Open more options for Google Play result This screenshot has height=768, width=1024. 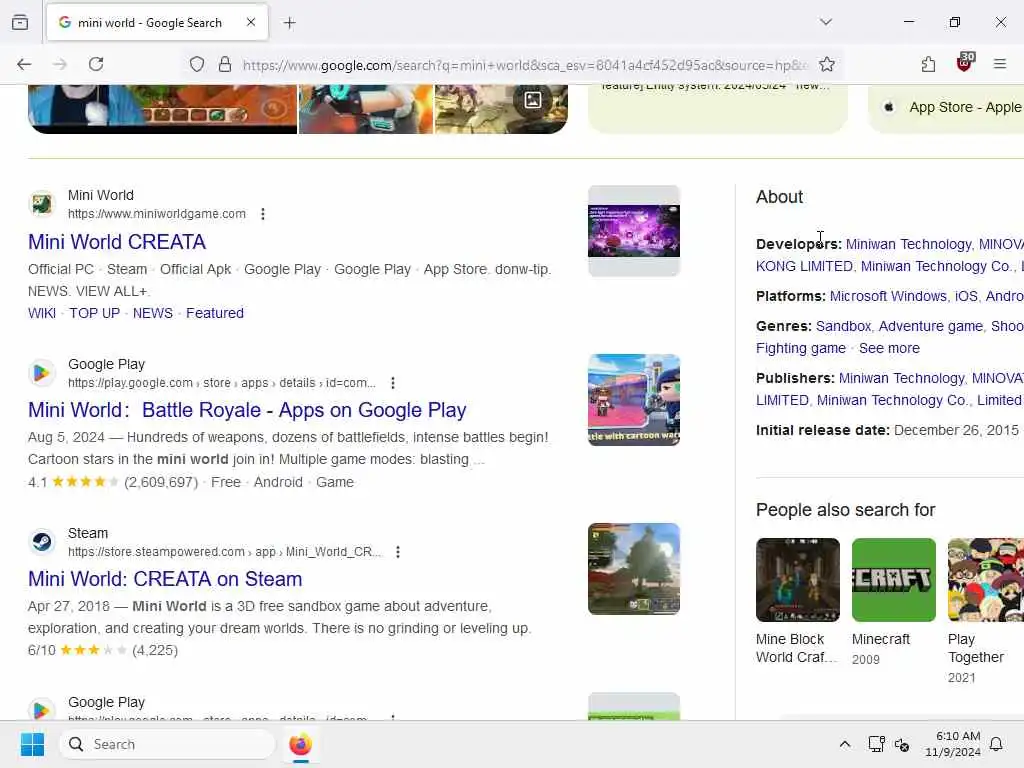tap(392, 383)
